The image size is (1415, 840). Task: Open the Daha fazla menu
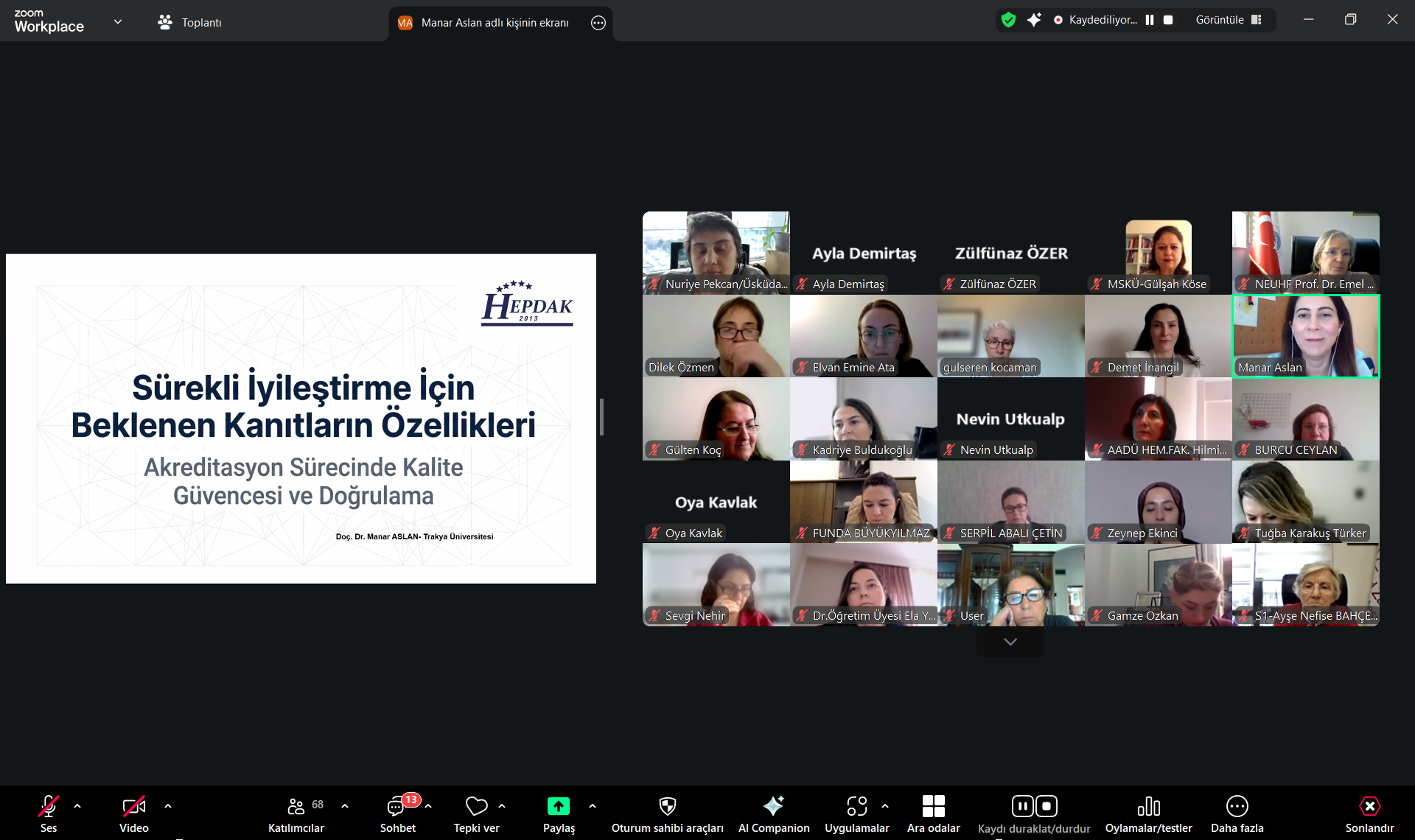click(x=1237, y=806)
